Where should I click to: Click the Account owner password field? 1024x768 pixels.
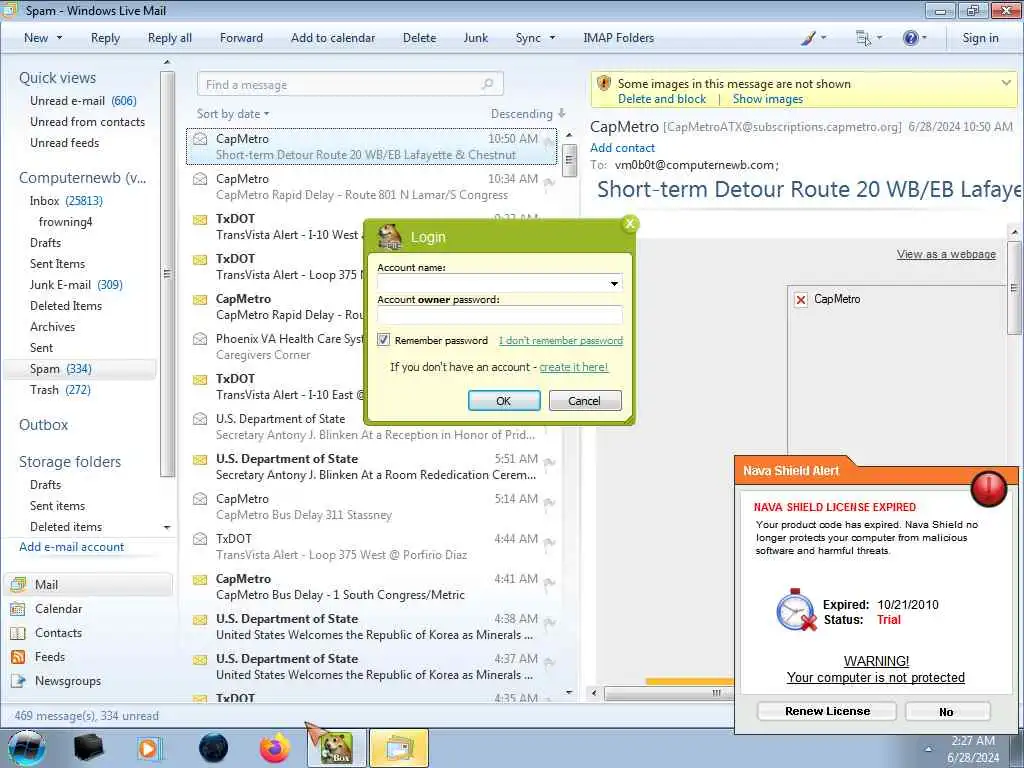coord(500,315)
